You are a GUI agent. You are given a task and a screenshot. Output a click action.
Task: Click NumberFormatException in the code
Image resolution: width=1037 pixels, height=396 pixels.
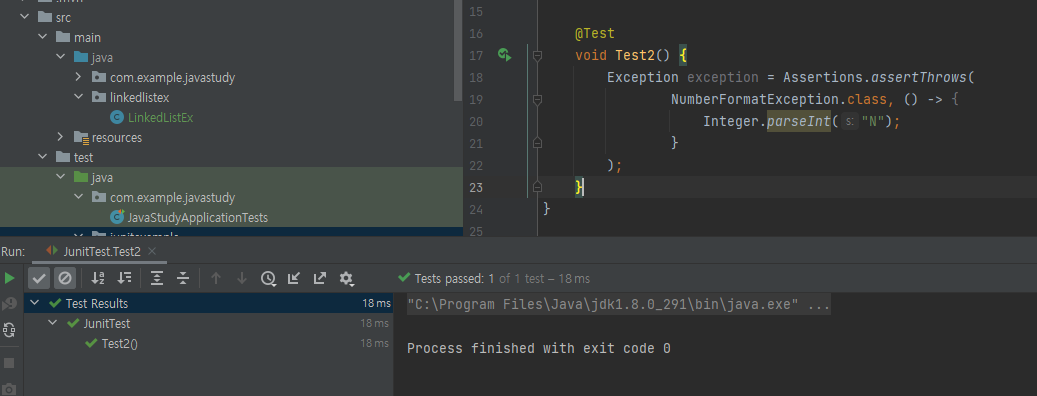click(x=755, y=99)
